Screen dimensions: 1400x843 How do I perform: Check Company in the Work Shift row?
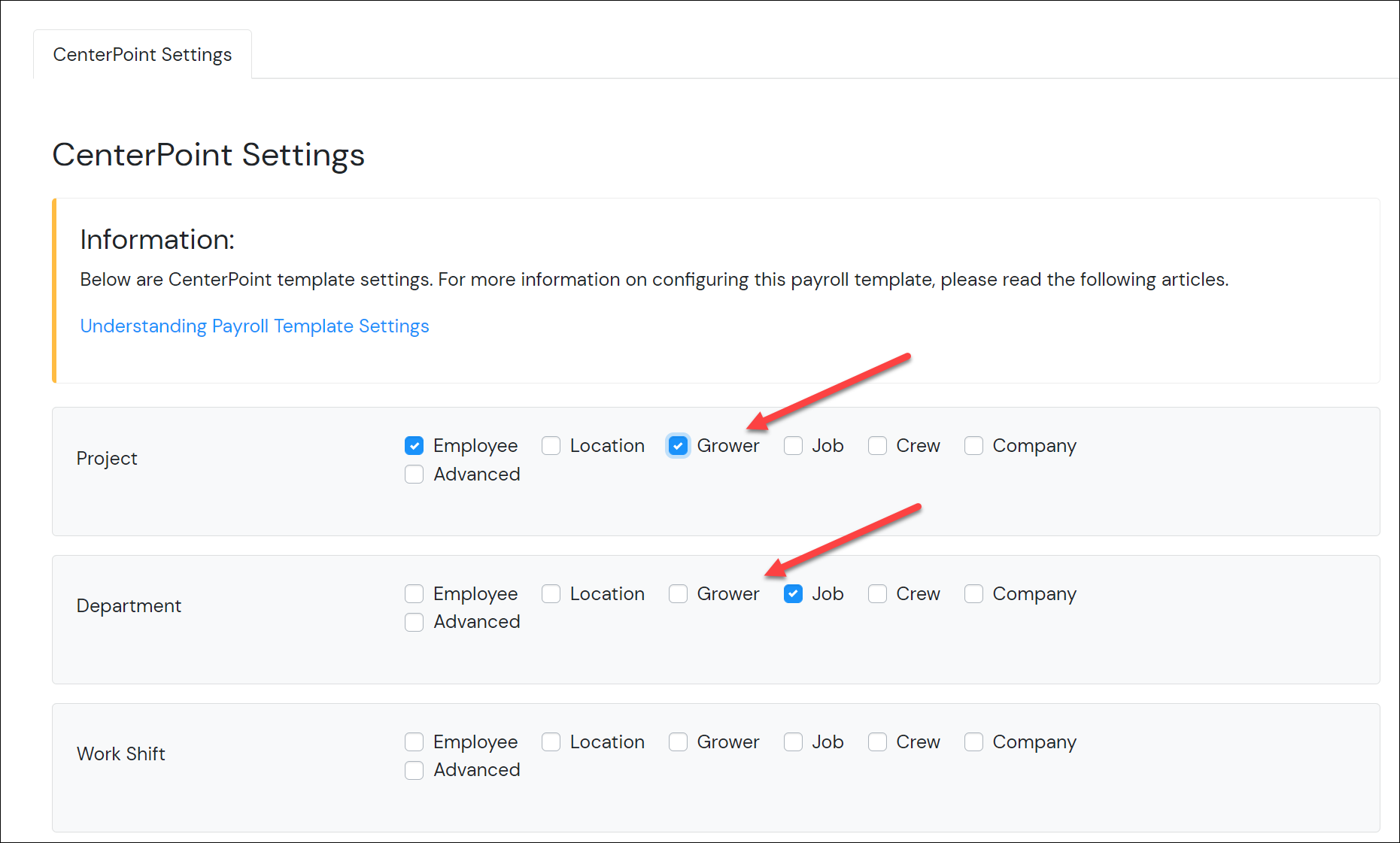coord(974,742)
